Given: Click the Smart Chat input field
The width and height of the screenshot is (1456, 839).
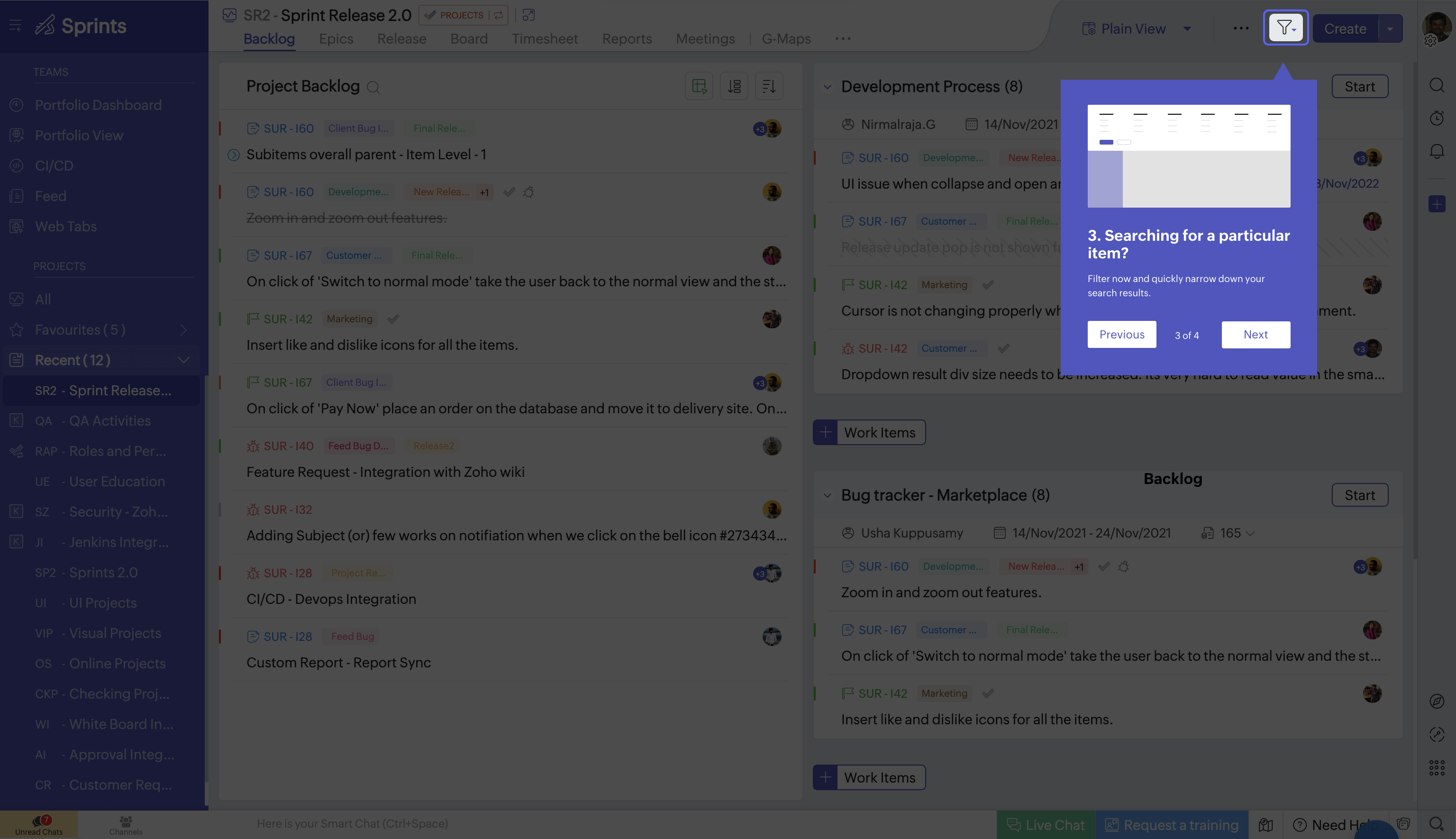Looking at the screenshot, I should 352,824.
